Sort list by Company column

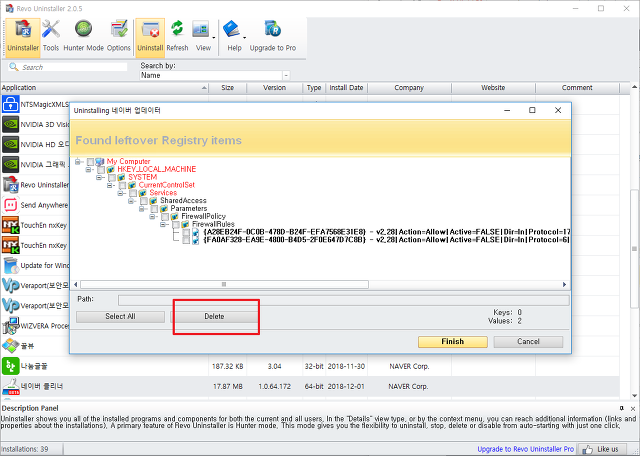(x=409, y=88)
